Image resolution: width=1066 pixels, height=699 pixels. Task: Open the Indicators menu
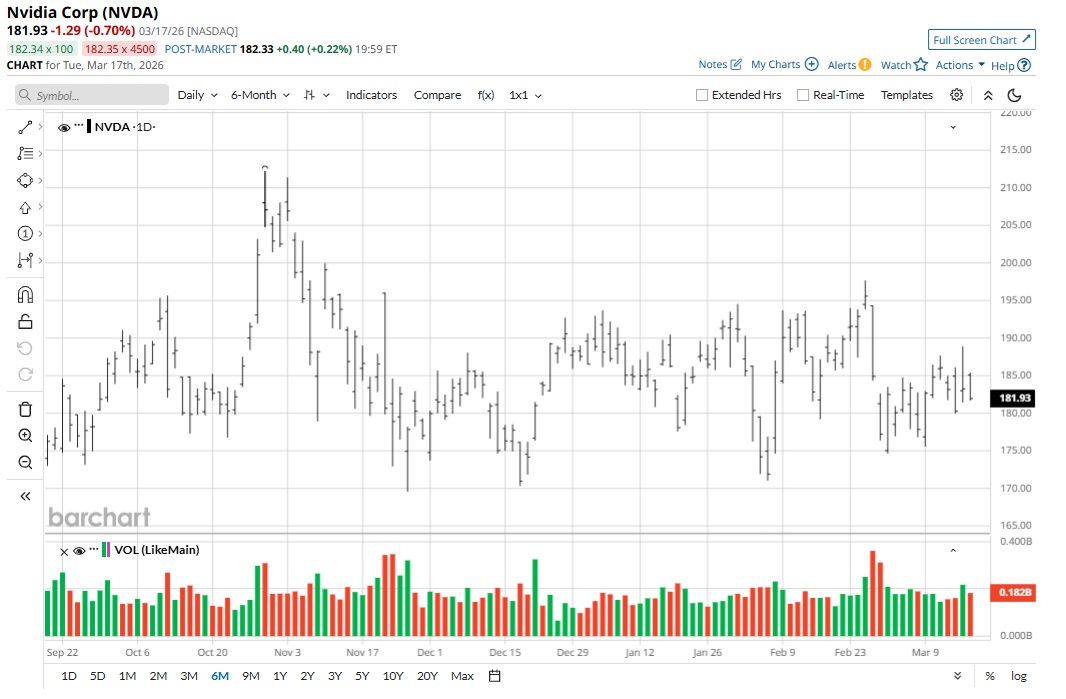point(371,95)
